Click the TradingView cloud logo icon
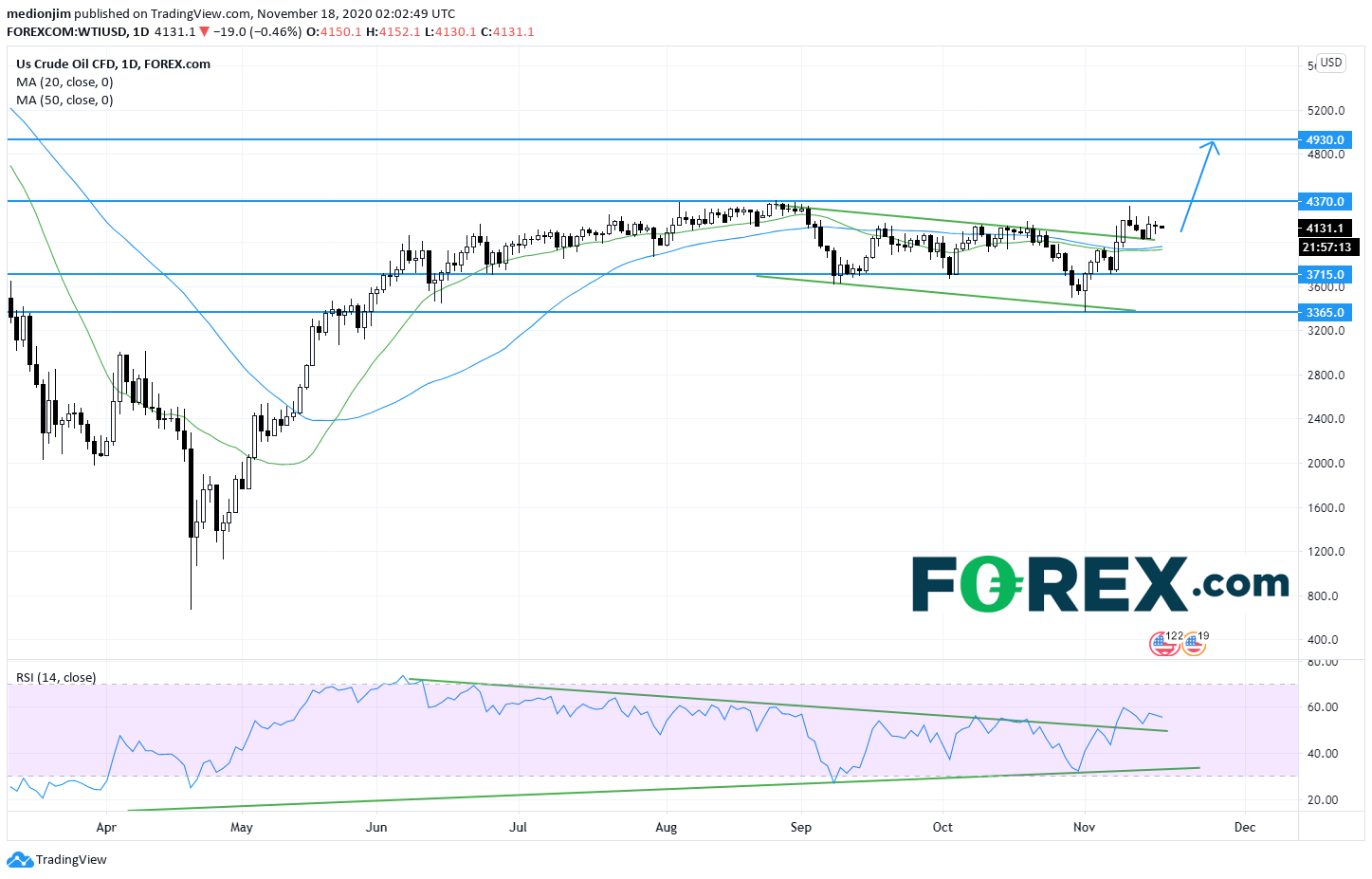The image size is (1372, 879). click(x=19, y=860)
